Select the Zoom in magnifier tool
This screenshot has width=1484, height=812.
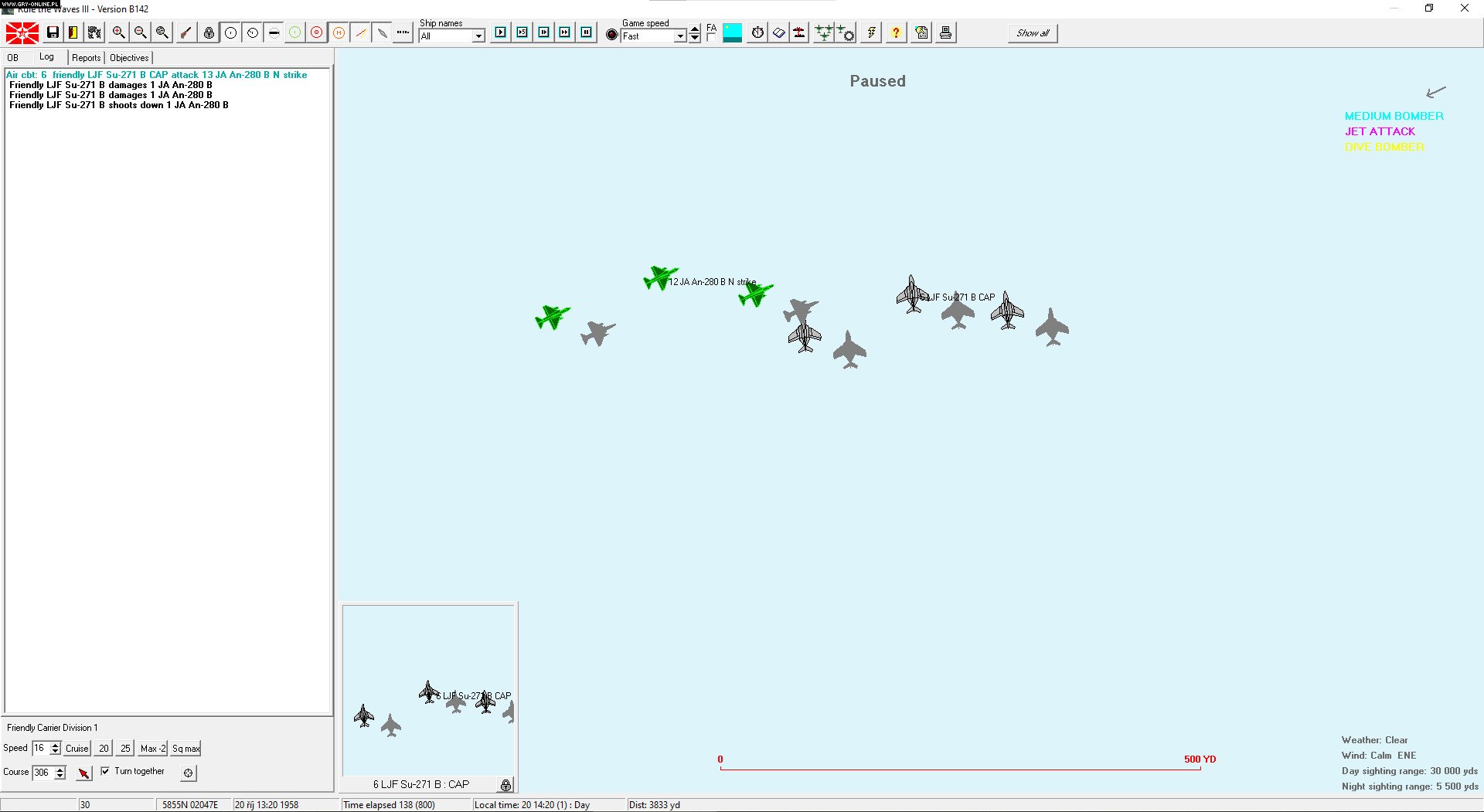(117, 32)
